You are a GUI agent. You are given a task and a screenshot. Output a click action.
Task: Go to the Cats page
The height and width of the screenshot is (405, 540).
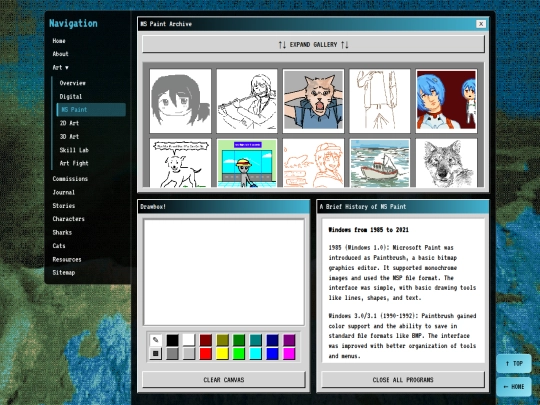coord(59,246)
